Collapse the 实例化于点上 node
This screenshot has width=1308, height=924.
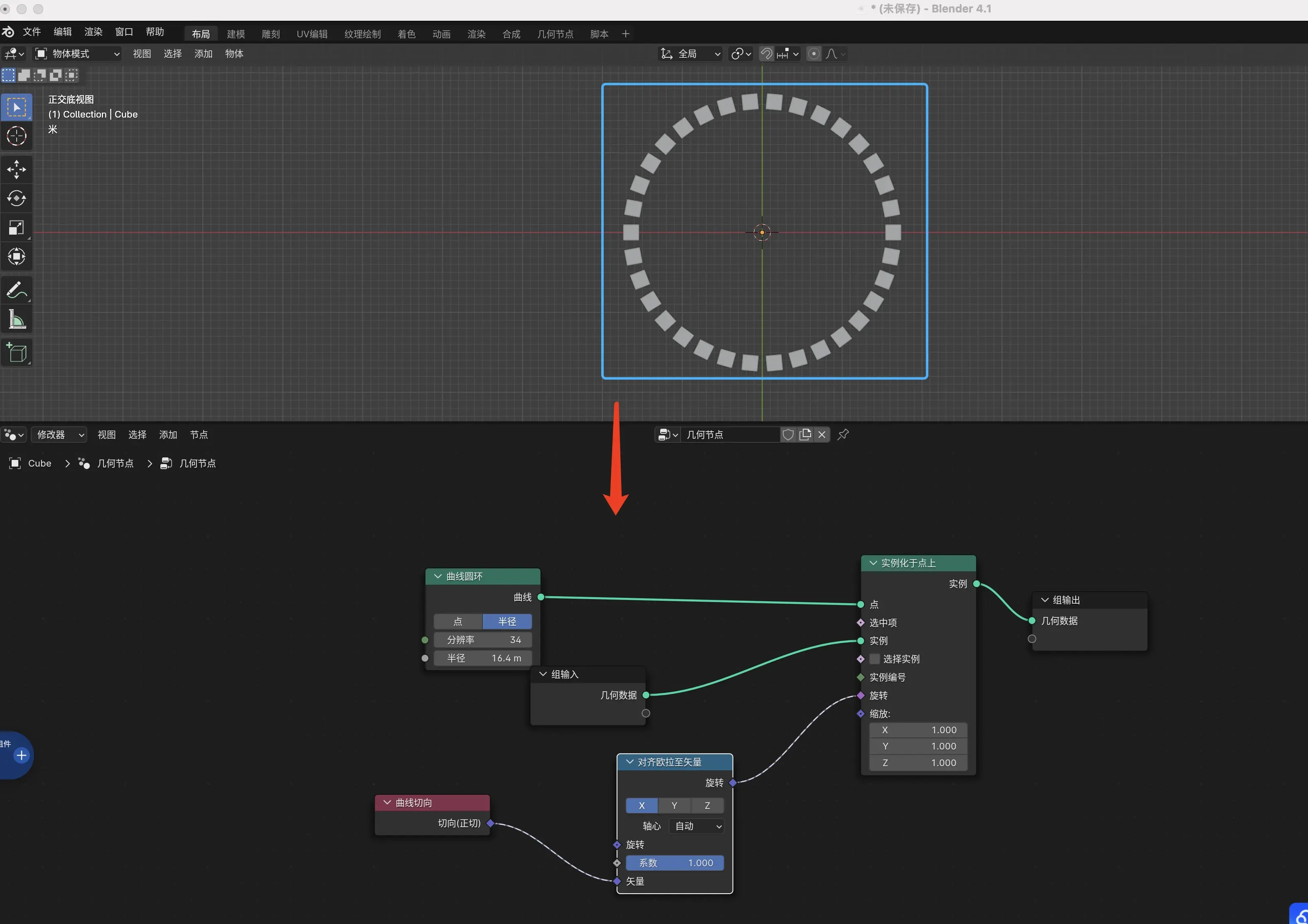(x=873, y=563)
